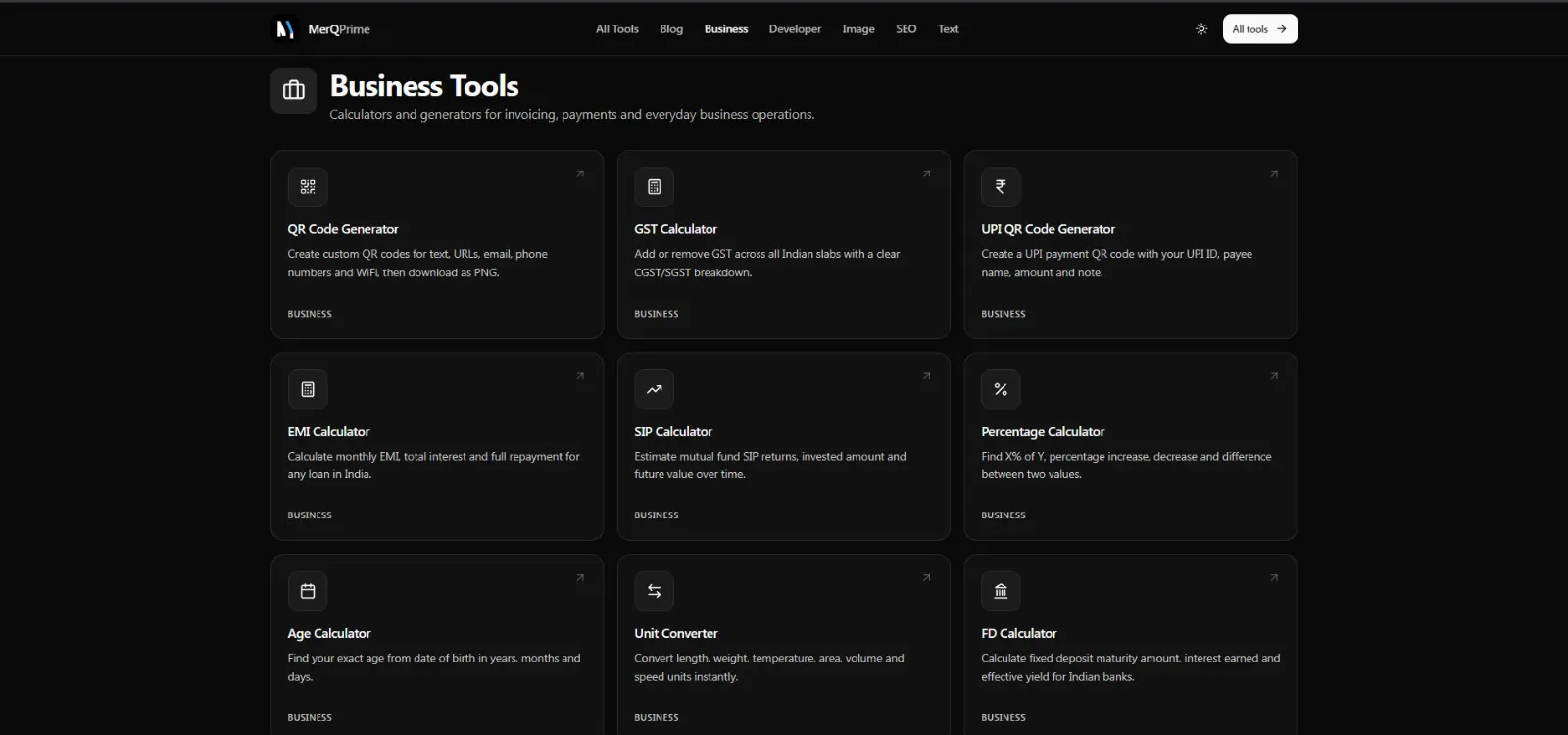Viewport: 1568px width, 735px height.
Task: Click the calendar icon on Age Calculator
Action: click(308, 591)
